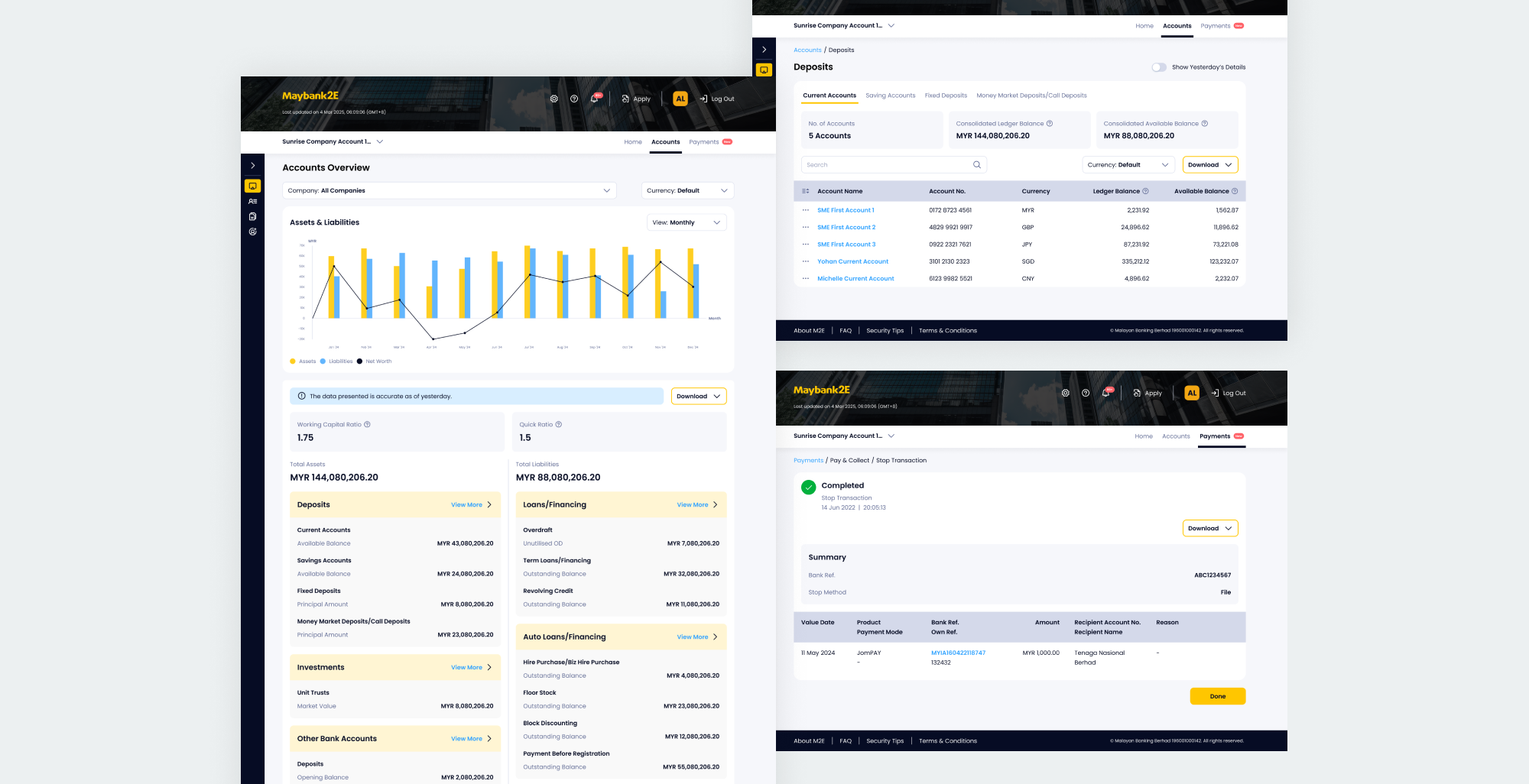
Task: Click info icon on Ledger Balance column header
Action: pyautogui.click(x=1145, y=191)
